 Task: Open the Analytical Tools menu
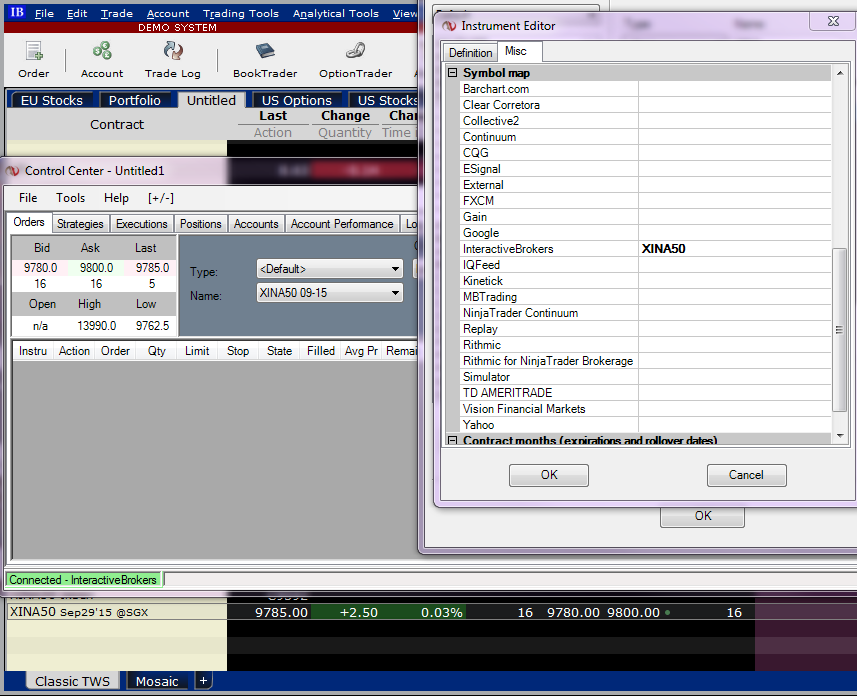[x=336, y=13]
